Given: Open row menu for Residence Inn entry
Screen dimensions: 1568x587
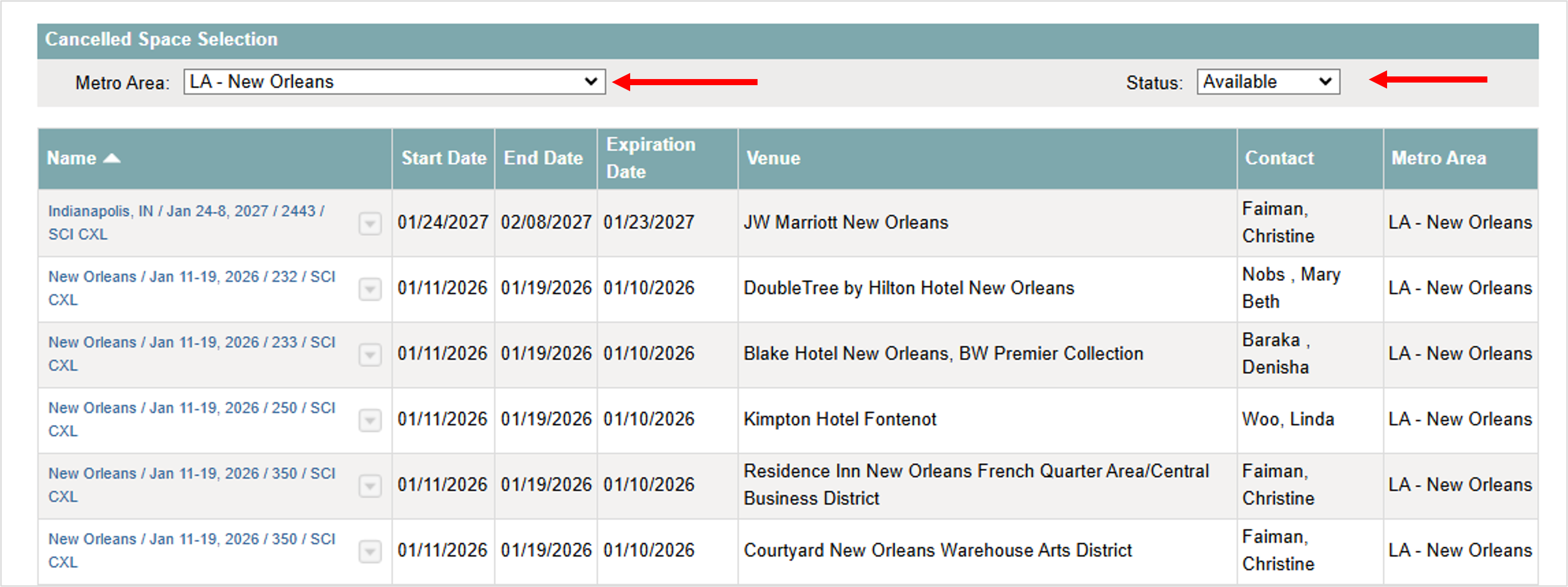Looking at the screenshot, I should coord(369,486).
